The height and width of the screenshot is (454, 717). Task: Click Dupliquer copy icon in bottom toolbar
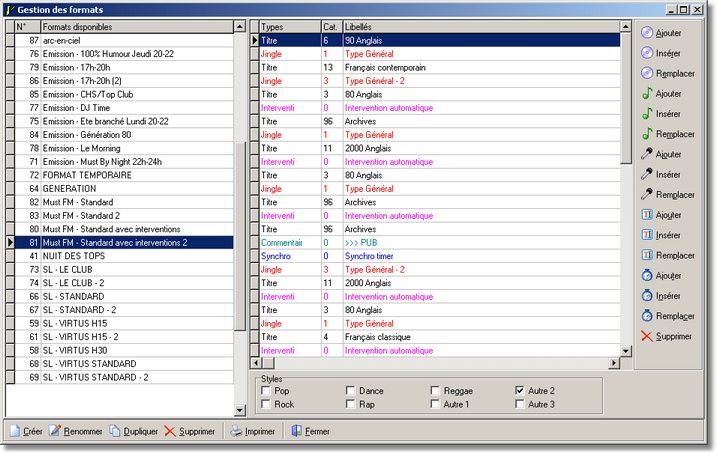115,431
